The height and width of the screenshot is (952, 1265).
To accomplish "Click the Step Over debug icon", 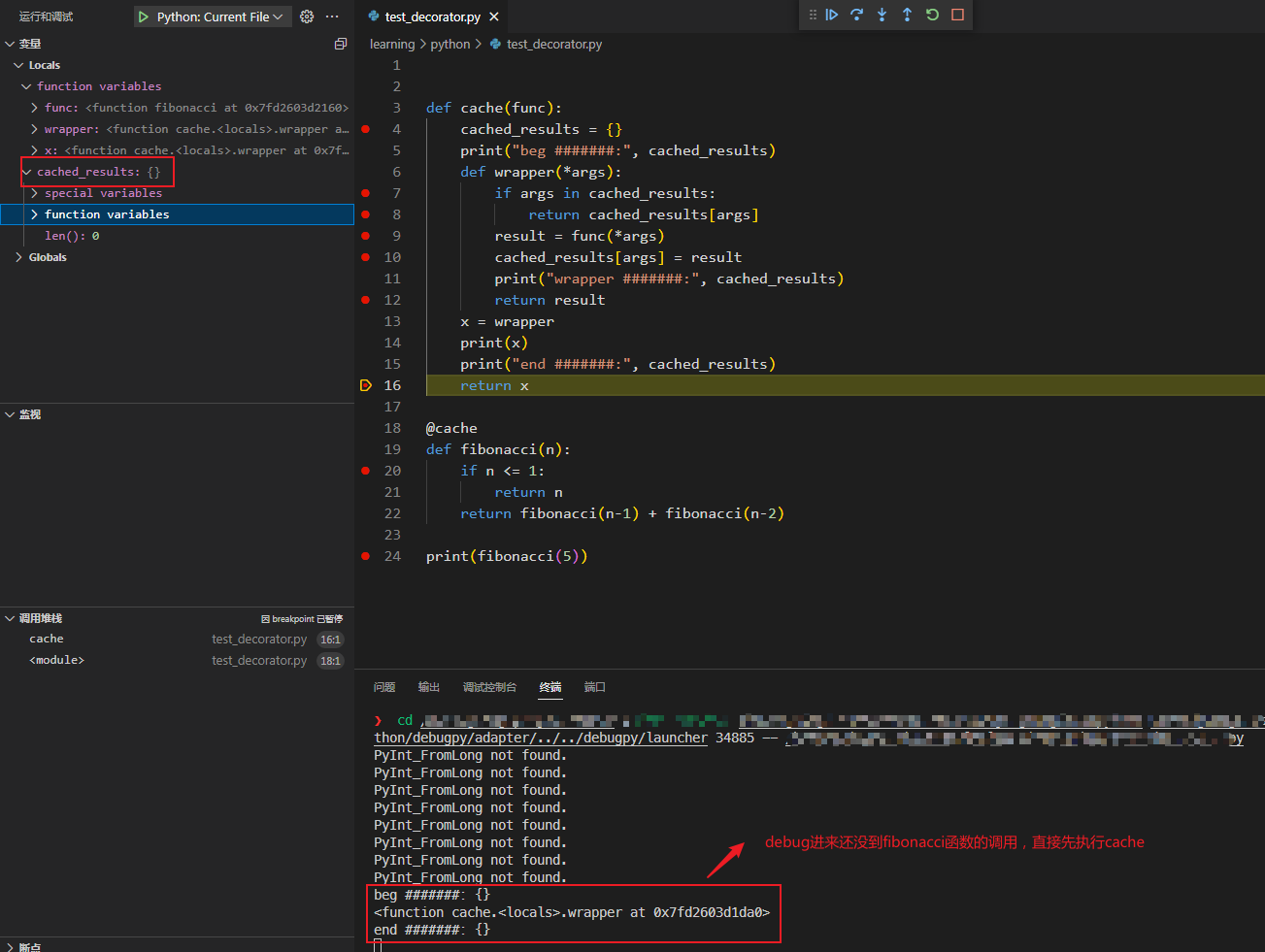I will pyautogui.click(x=856, y=15).
